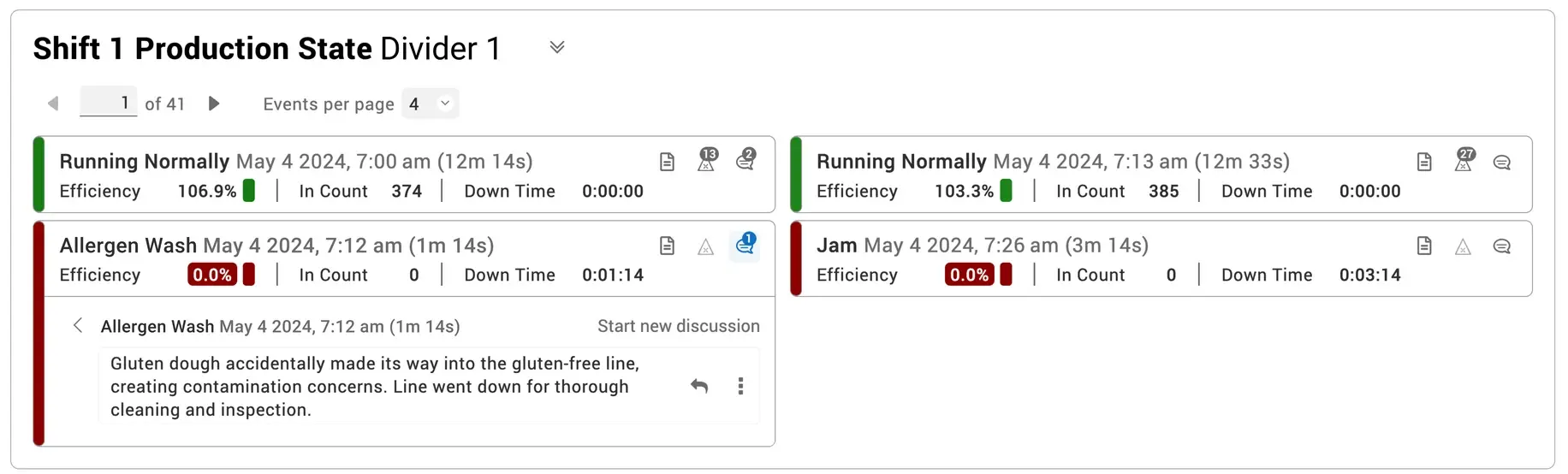Toggle the Allergen Wash discussion icon with badge 1
The height and width of the screenshot is (474, 1568).
coord(745,246)
